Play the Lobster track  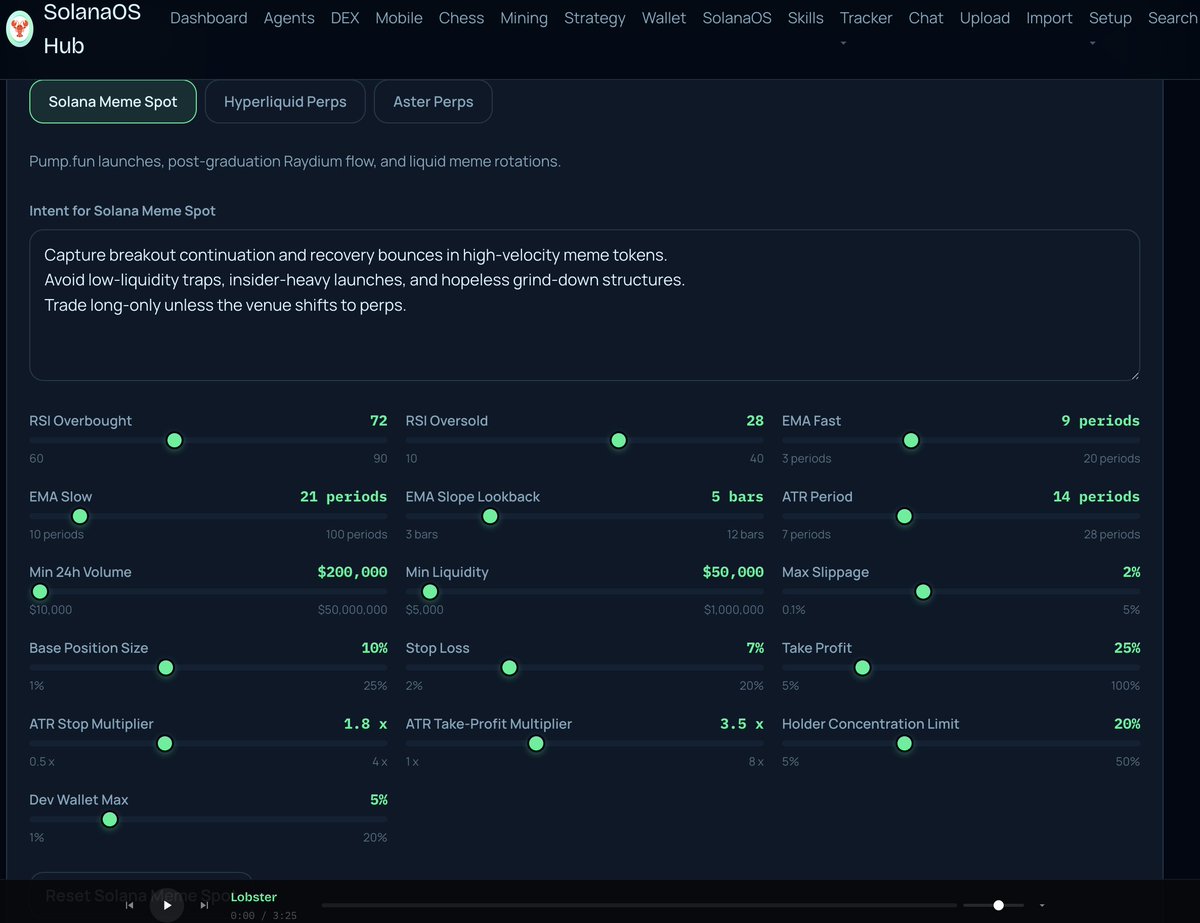pyautogui.click(x=167, y=905)
